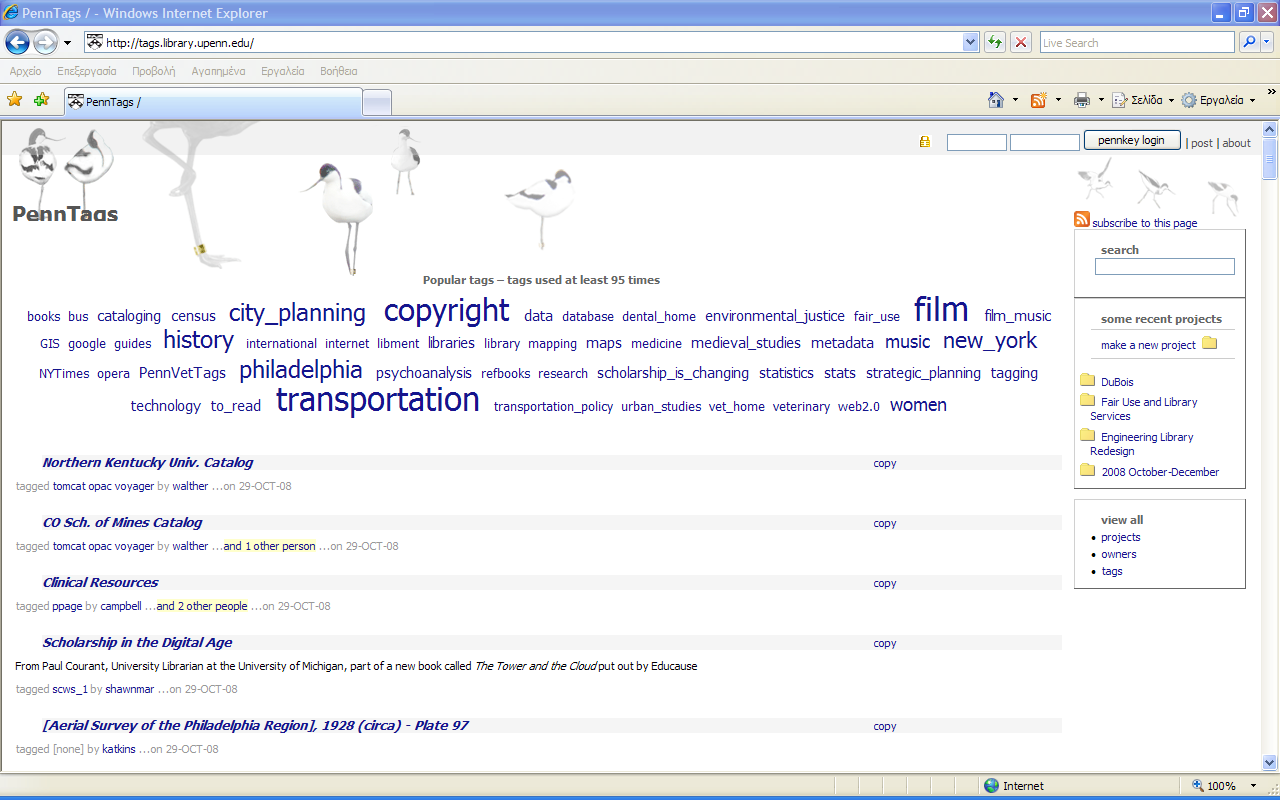The width and height of the screenshot is (1280, 800).
Task: Click the Home page icon
Action: pyautogui.click(x=996, y=100)
